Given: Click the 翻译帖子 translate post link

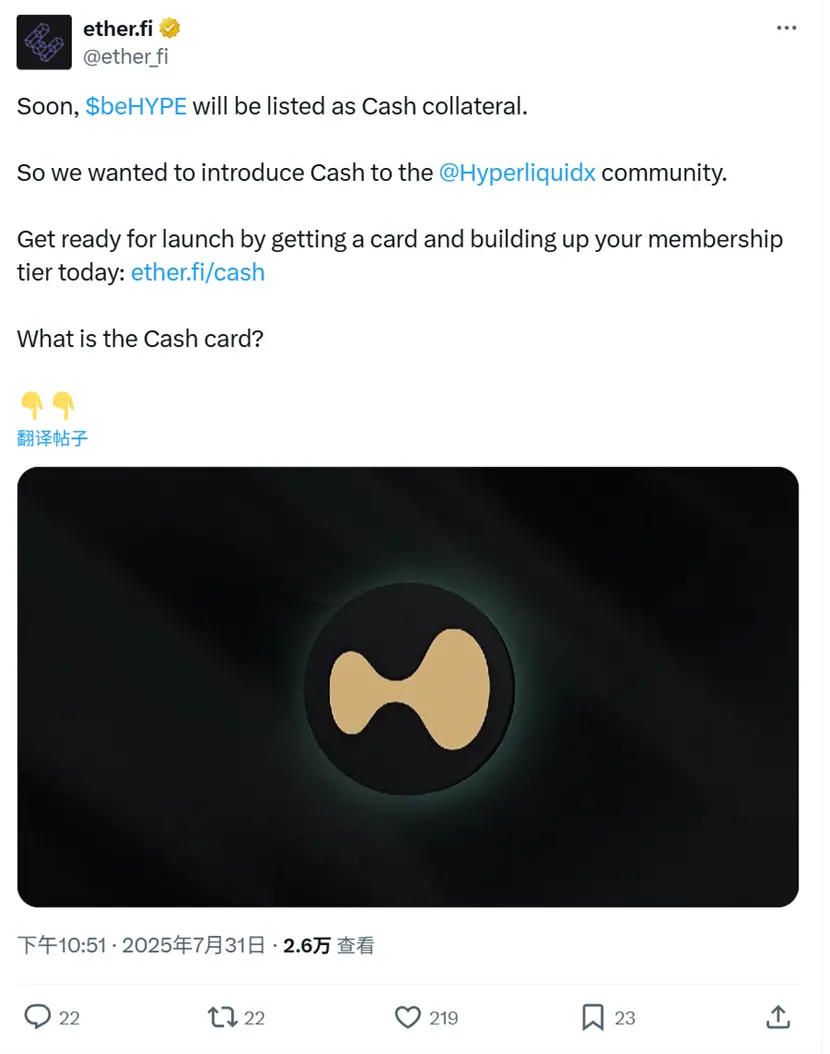Looking at the screenshot, I should (53, 437).
